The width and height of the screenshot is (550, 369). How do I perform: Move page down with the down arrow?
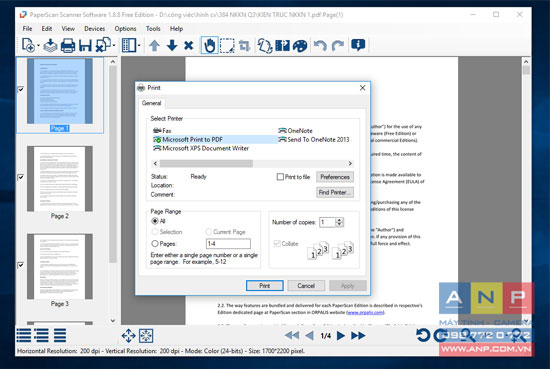tap(172, 46)
